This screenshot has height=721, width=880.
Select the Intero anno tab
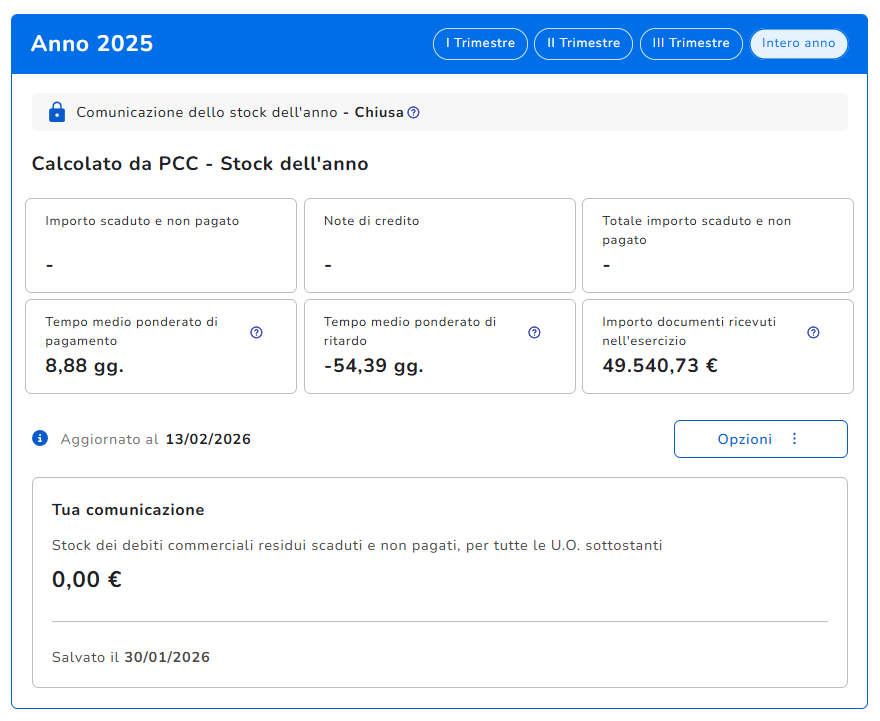[x=798, y=44]
